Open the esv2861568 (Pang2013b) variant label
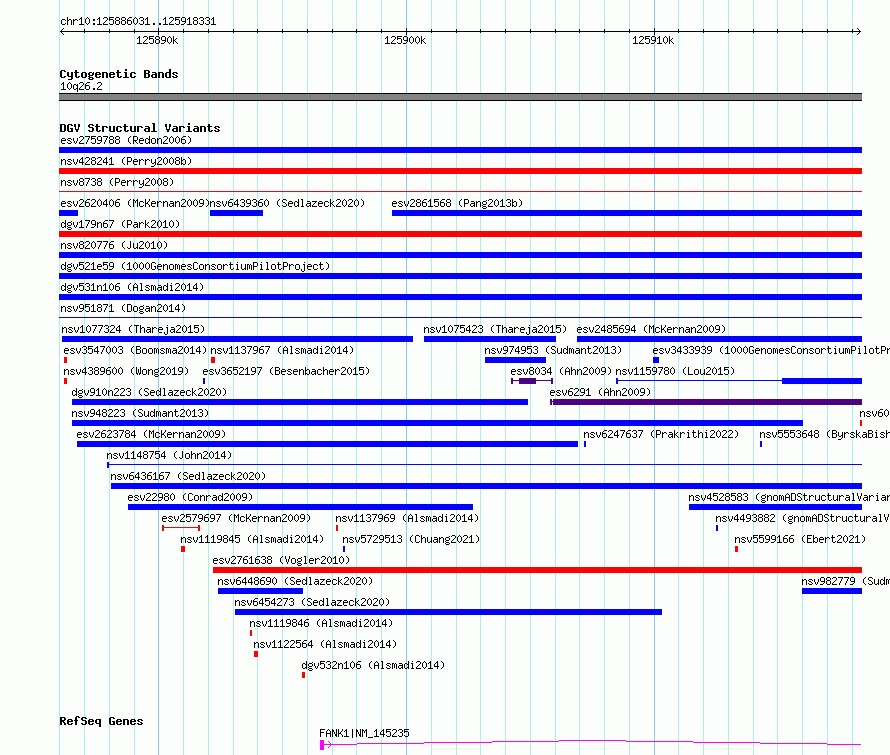 point(457,203)
